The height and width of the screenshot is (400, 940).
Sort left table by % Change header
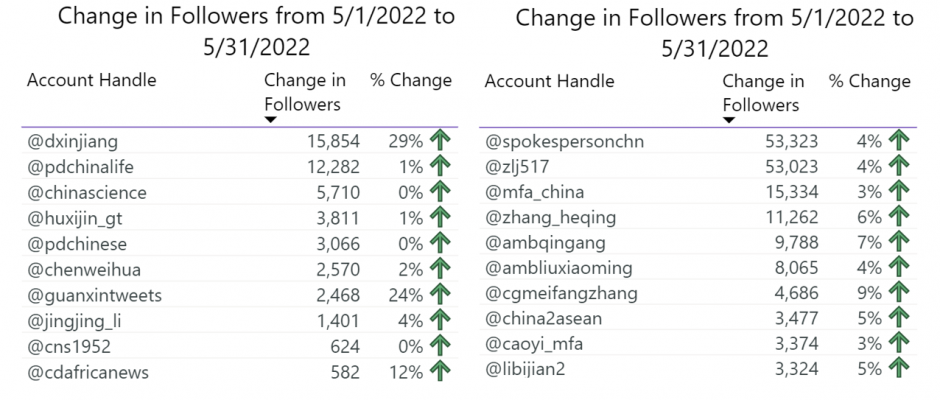pos(411,80)
